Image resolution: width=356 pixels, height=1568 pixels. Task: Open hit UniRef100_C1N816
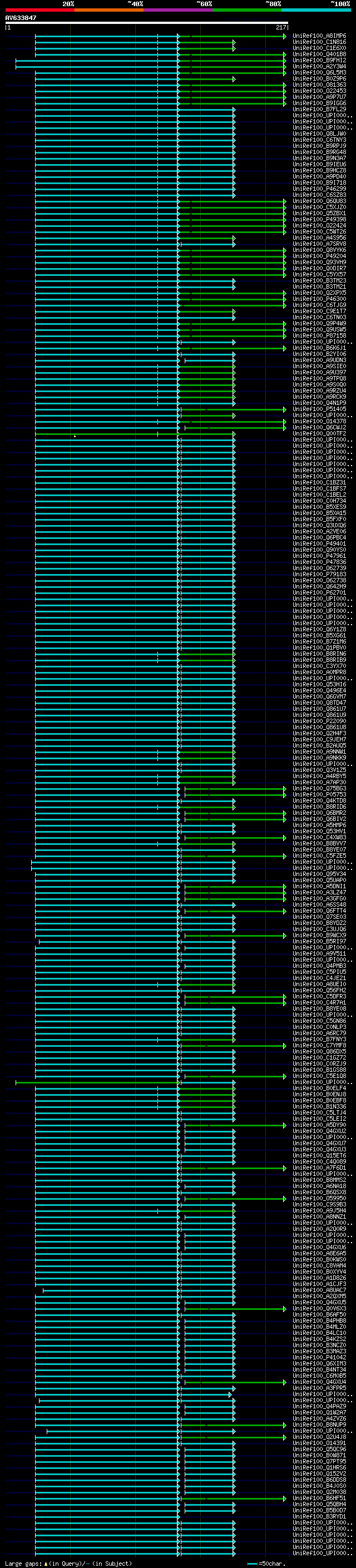pyautogui.click(x=319, y=42)
